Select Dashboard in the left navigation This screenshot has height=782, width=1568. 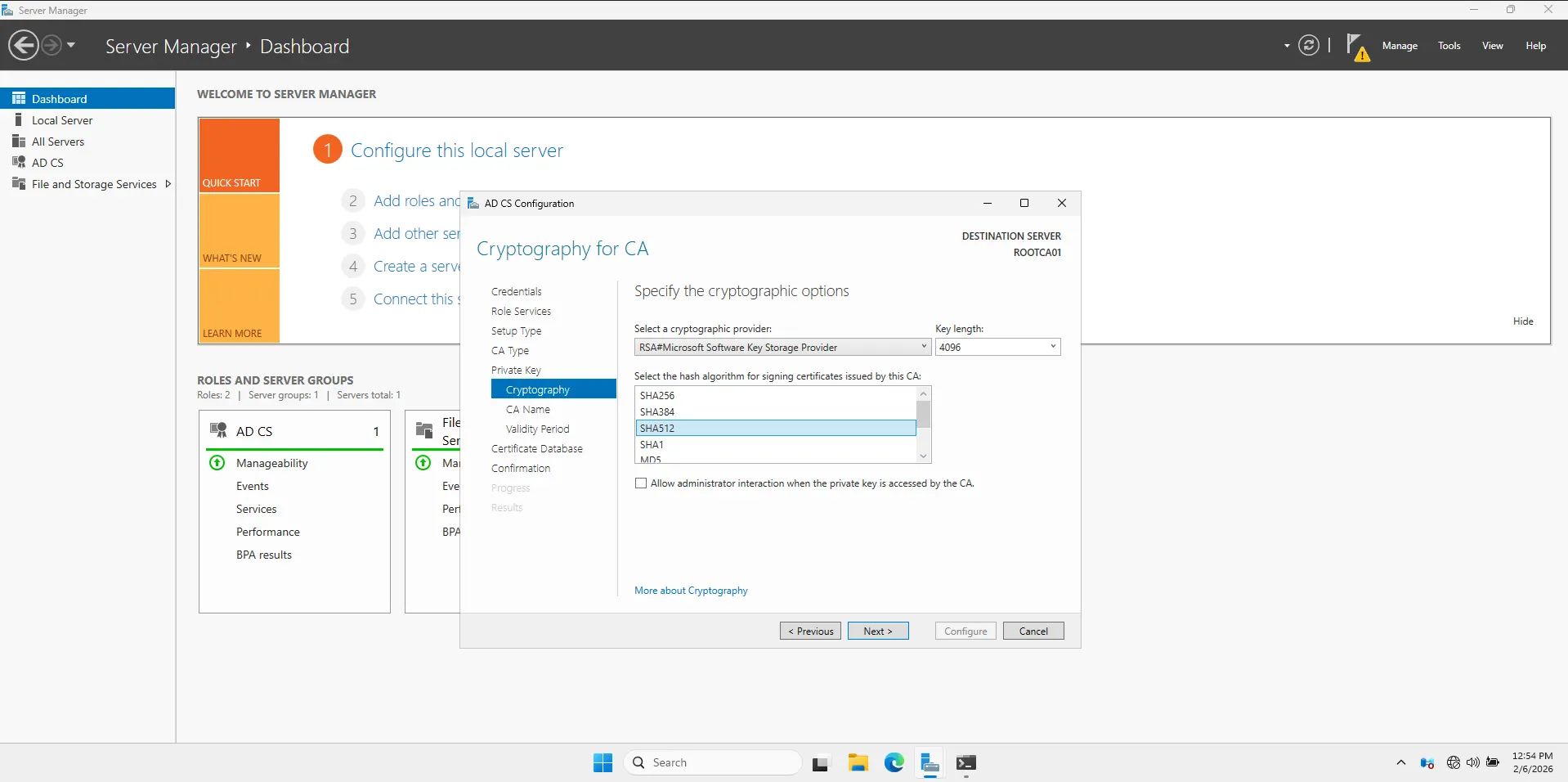coord(87,98)
